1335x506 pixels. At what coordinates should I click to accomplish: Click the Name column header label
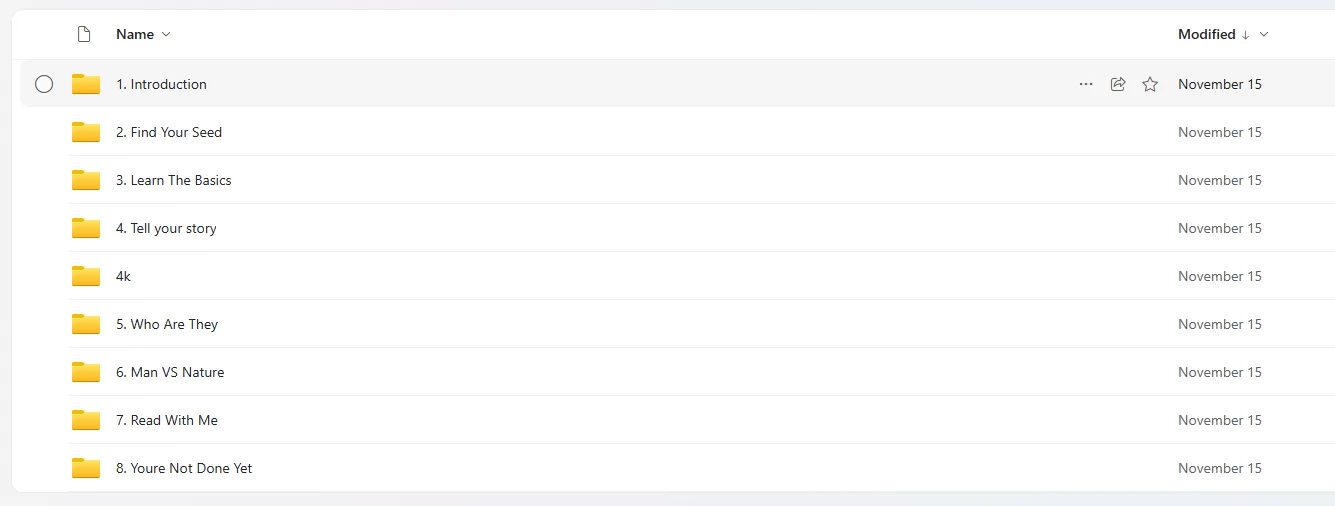click(x=135, y=34)
